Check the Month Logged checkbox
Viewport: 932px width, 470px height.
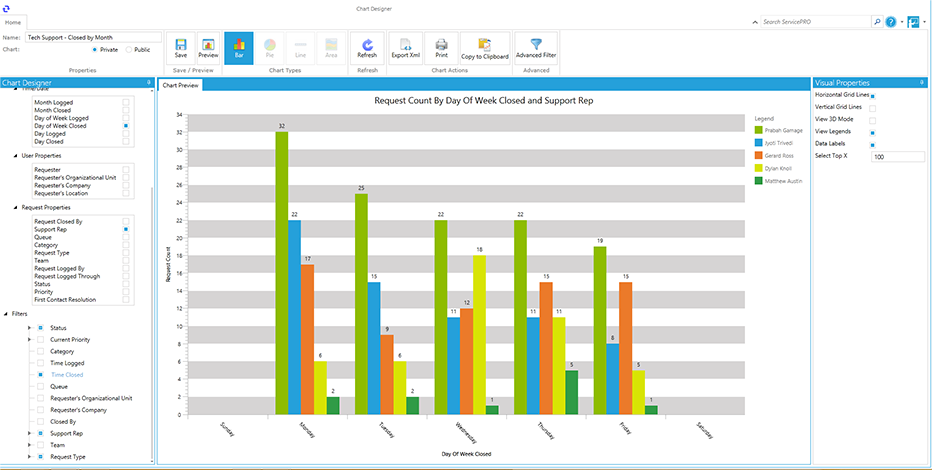[x=126, y=103]
